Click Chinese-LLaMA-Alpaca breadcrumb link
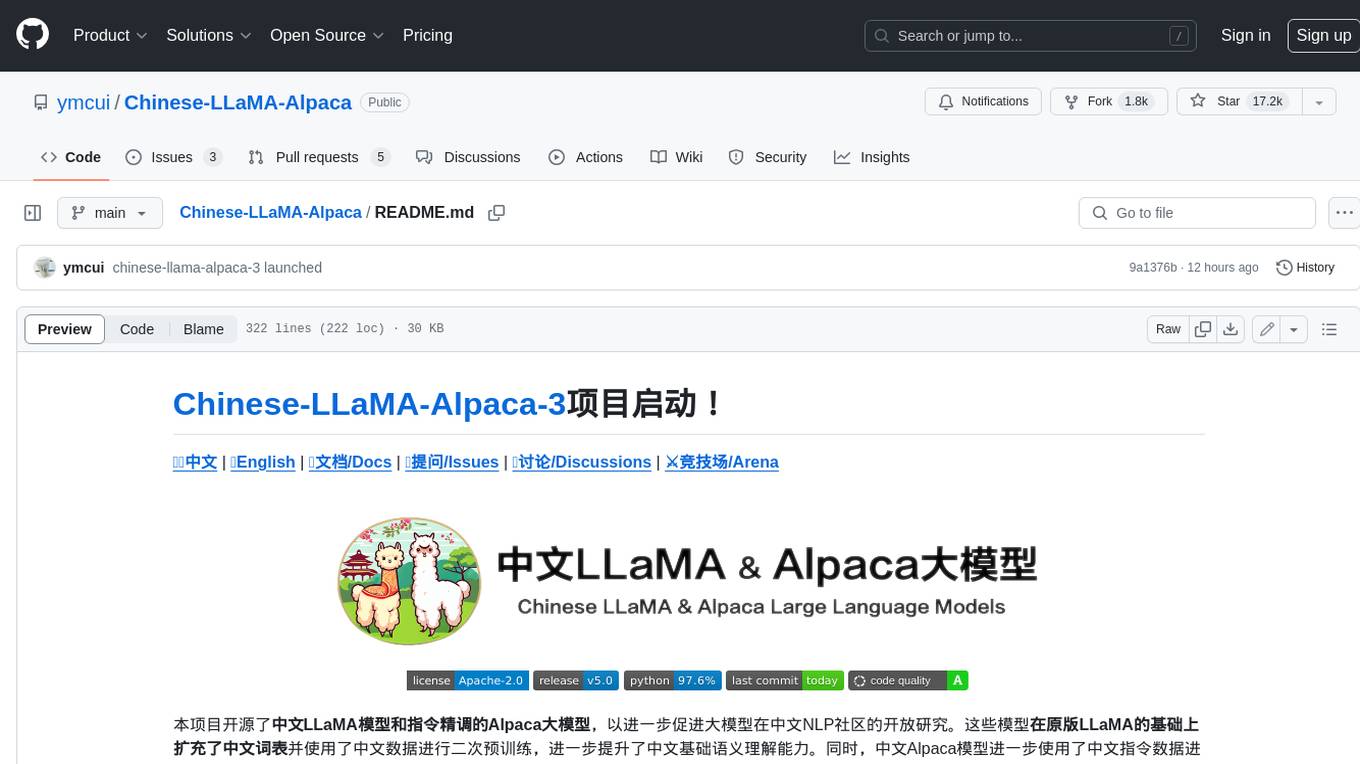Viewport: 1360px width, 764px height. (x=270, y=212)
